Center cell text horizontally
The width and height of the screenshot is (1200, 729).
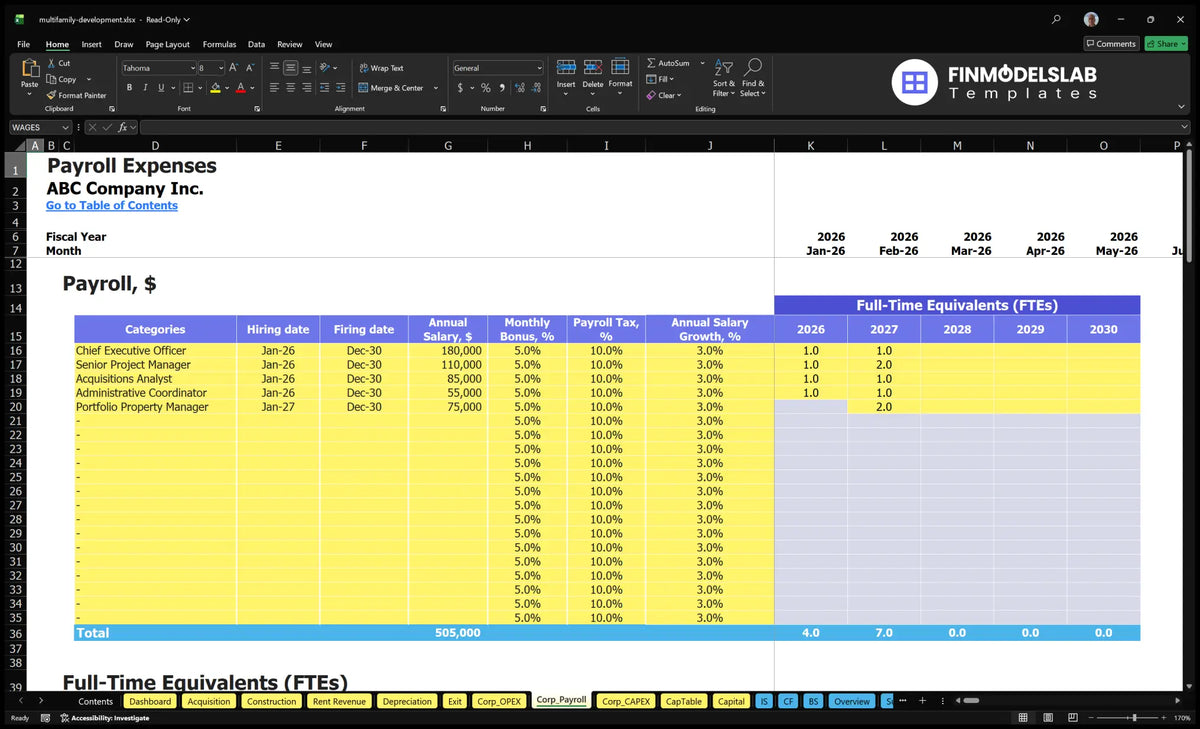tap(291, 88)
